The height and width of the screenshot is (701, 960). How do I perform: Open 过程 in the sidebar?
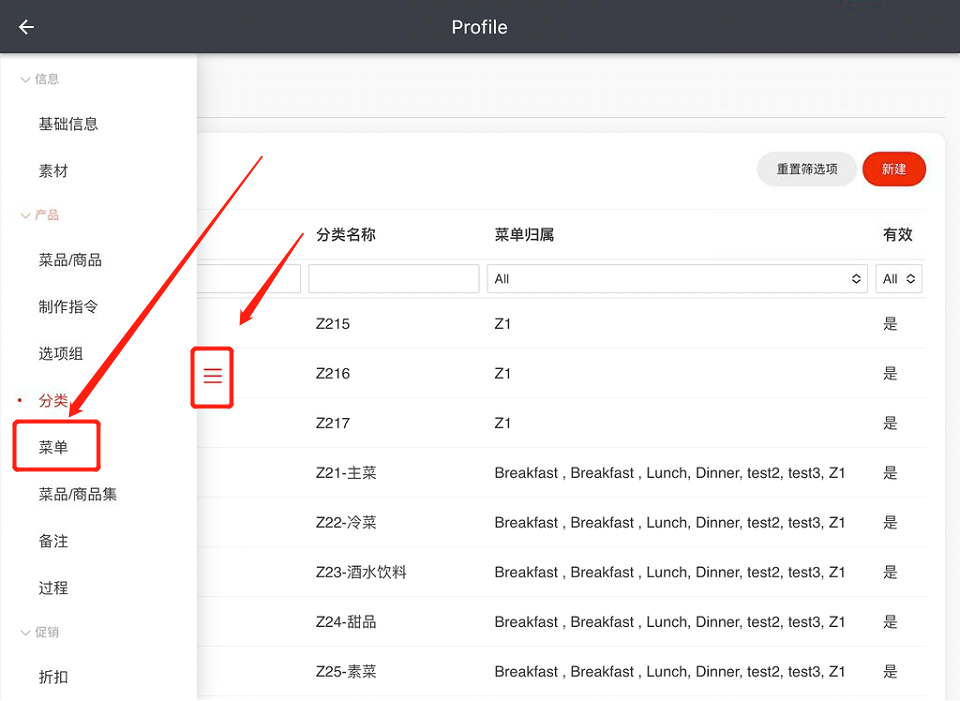(x=53, y=588)
